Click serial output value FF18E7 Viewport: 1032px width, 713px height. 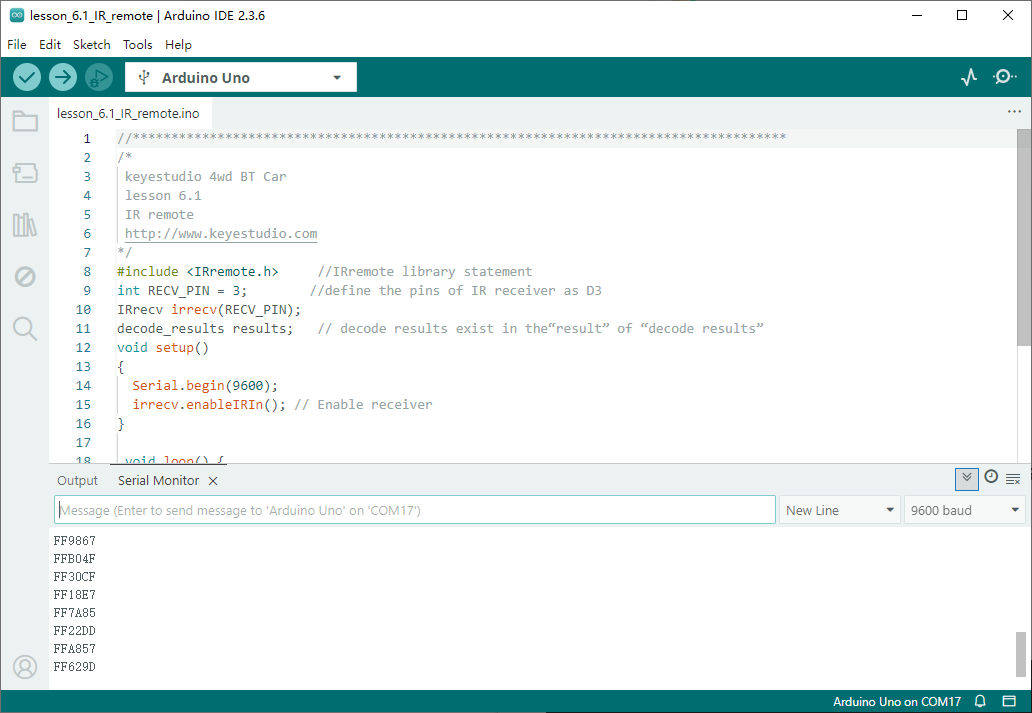74,595
